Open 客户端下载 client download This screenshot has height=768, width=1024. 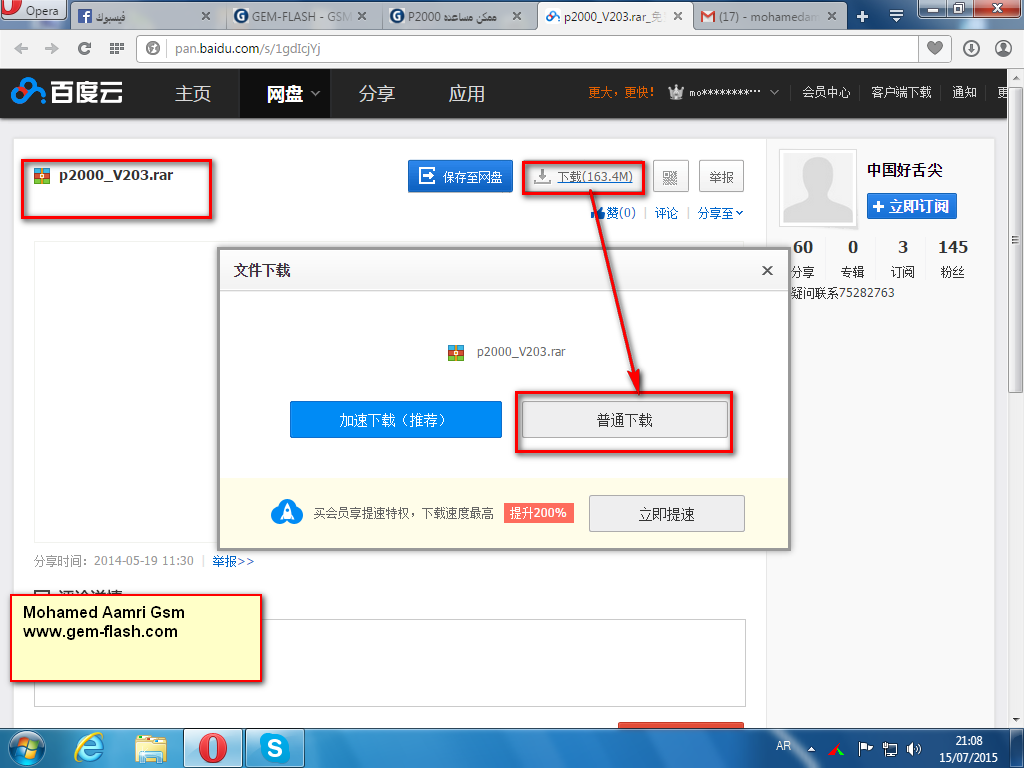(x=901, y=93)
